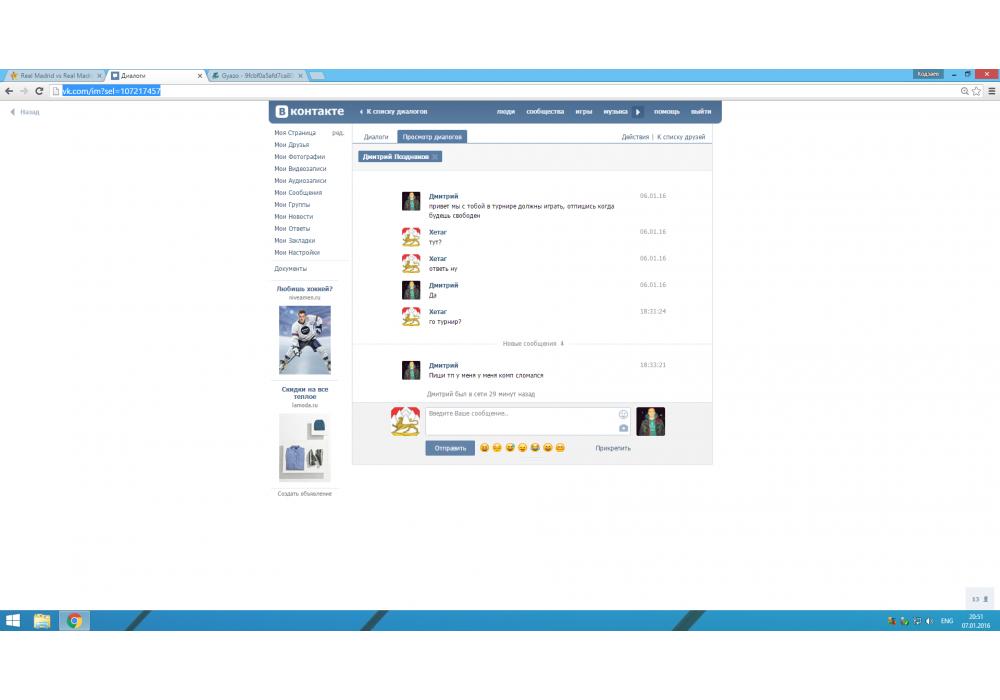Image resolution: width=1000 pixels, height=700 pixels.
Task: Insert the first emoji next to Отправить
Action: [484, 448]
